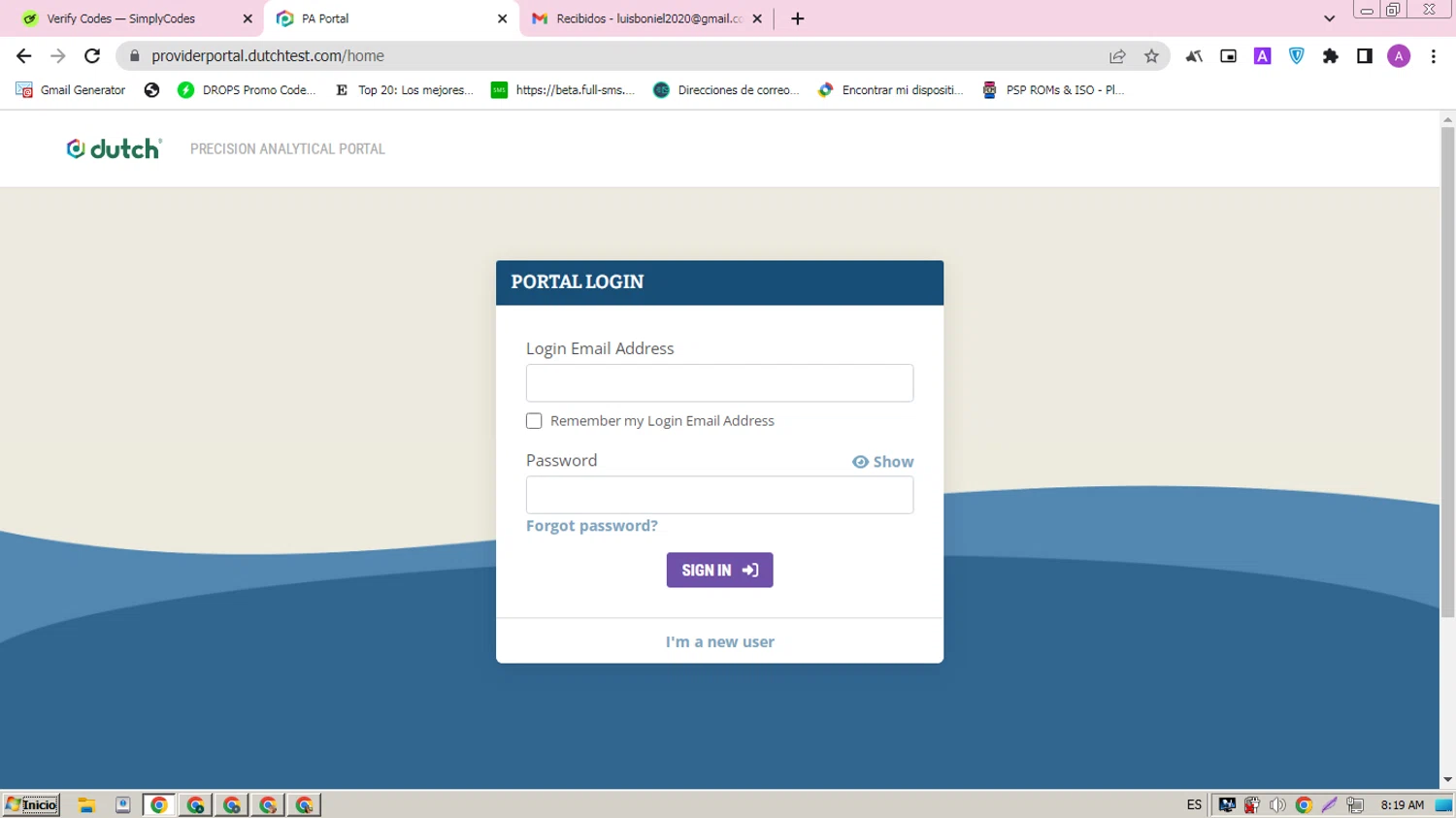1456x818 pixels.
Task: Click page scrollbar down arrow
Action: pos(1447,779)
